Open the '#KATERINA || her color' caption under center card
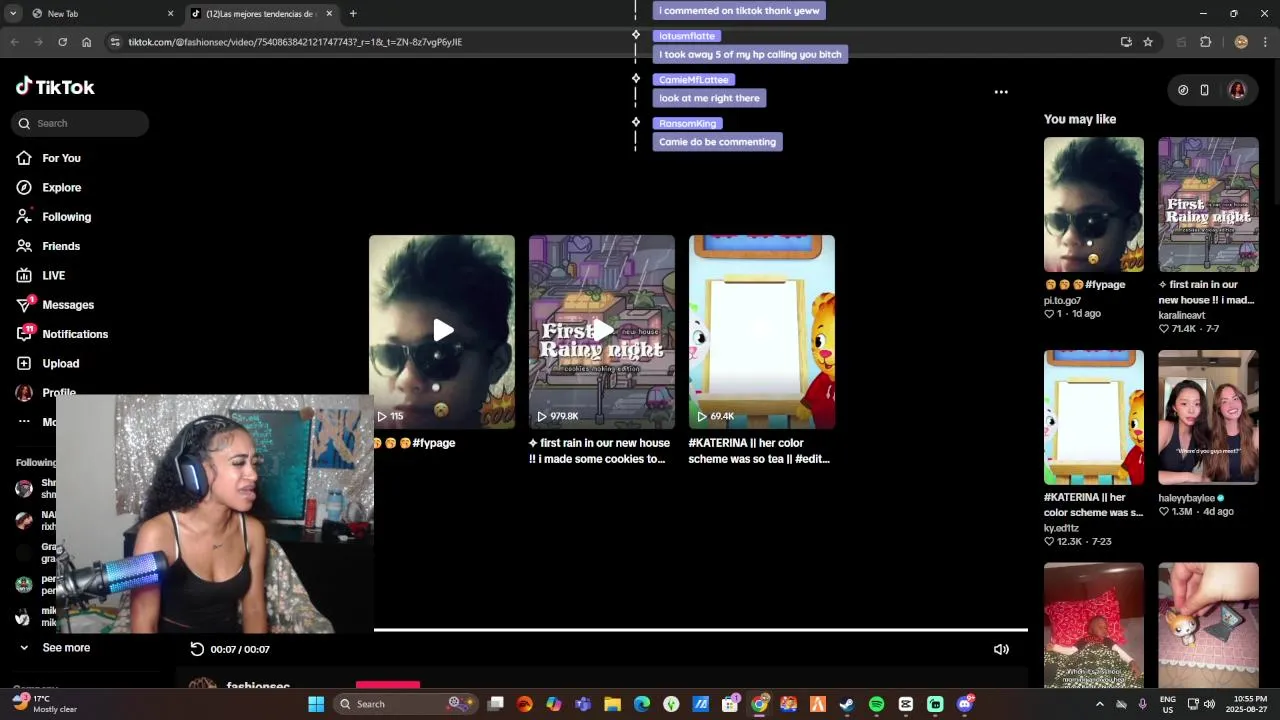Image resolution: width=1280 pixels, height=720 pixels. (759, 451)
